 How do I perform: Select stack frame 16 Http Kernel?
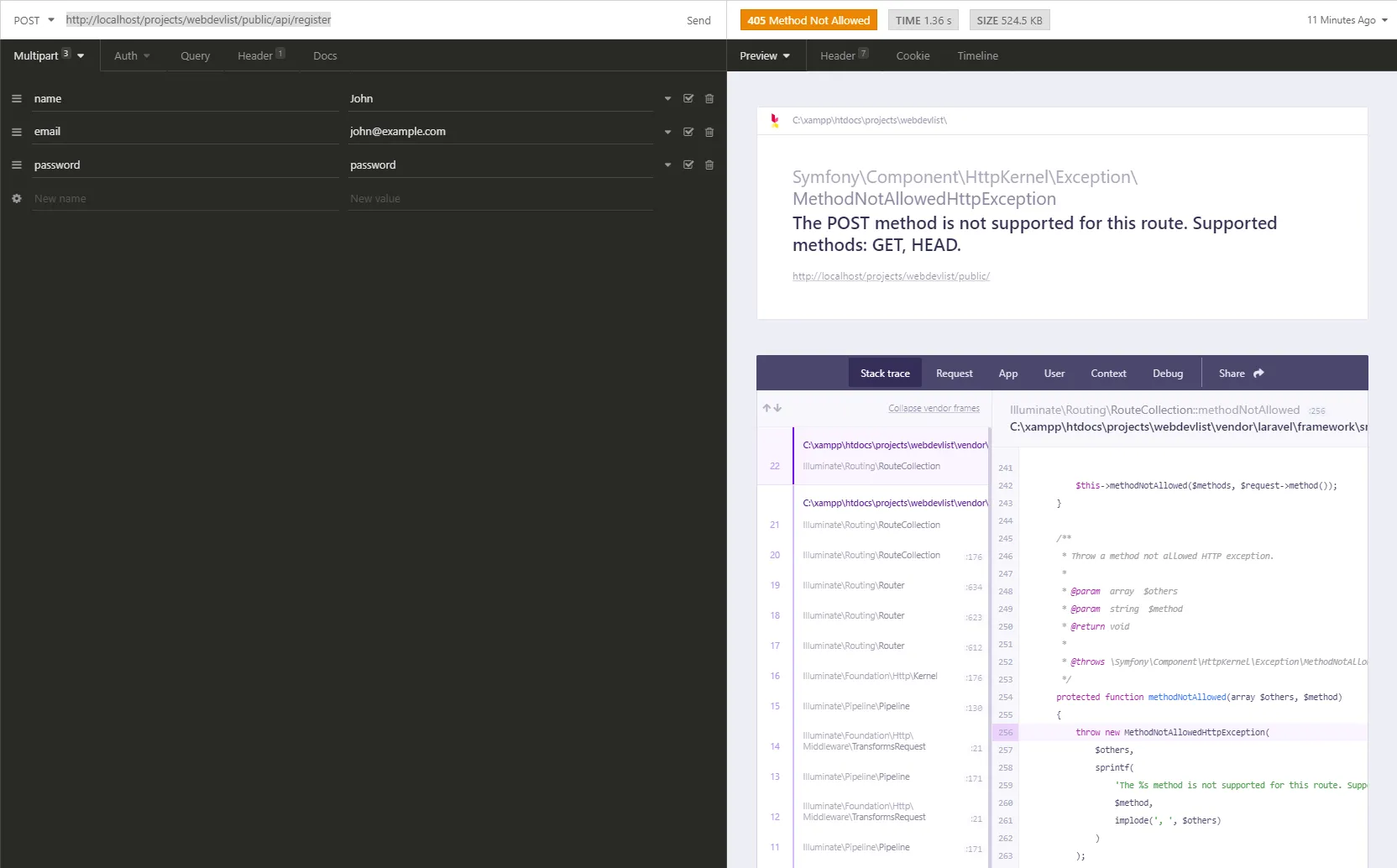tap(873, 676)
